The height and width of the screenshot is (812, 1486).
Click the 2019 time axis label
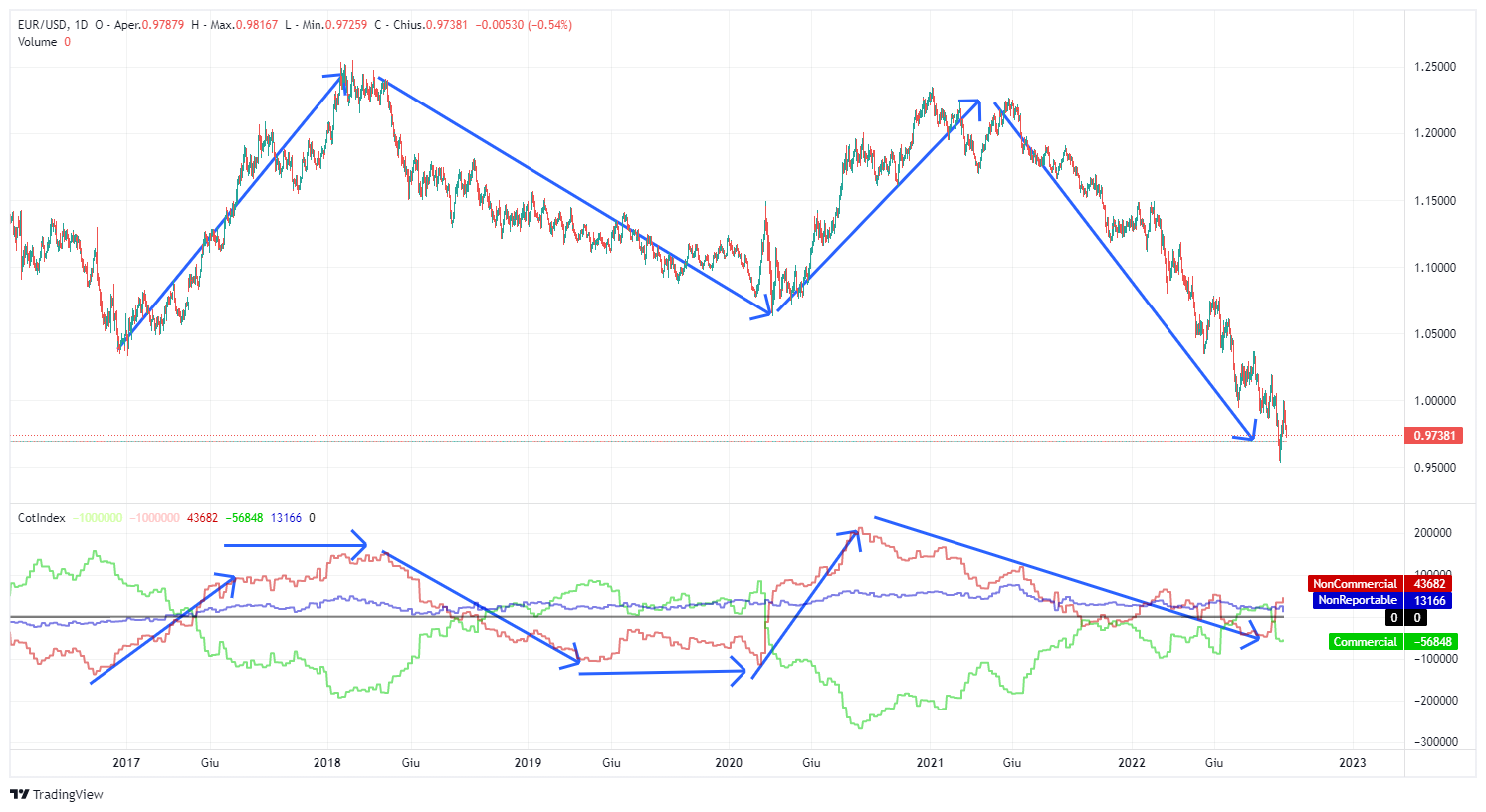pyautogui.click(x=528, y=763)
